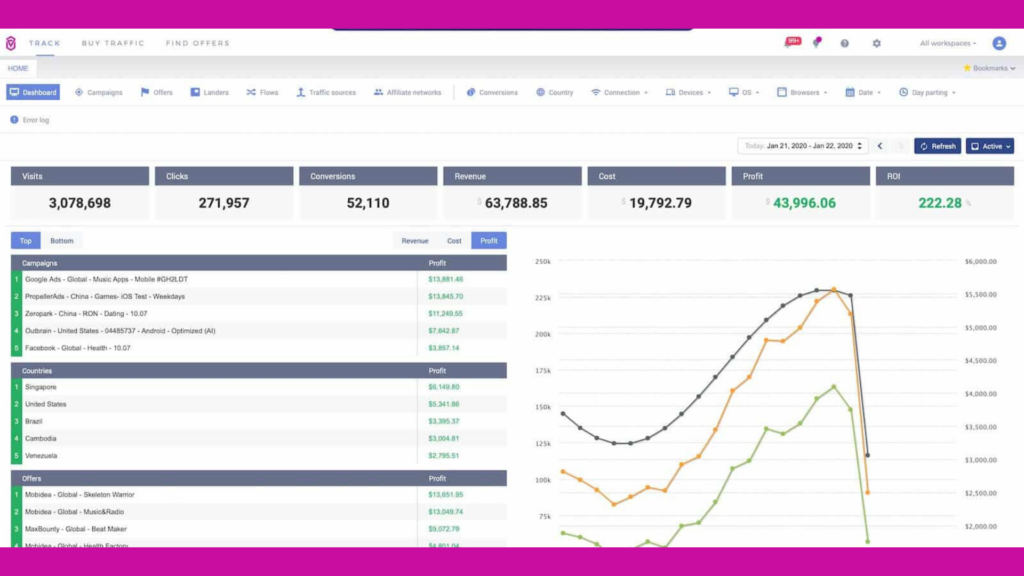Click the Visits stat card
1024x576 pixels.
[80, 193]
